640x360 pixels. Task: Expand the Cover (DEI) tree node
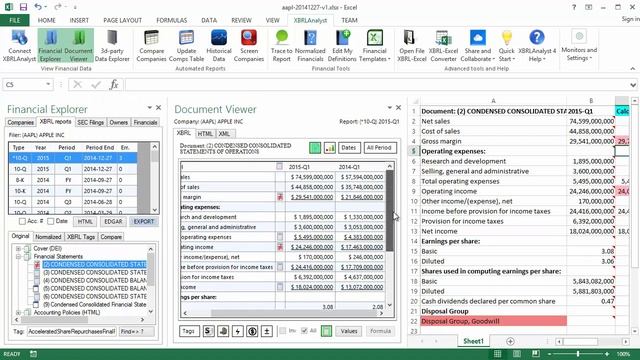[x=18, y=249]
